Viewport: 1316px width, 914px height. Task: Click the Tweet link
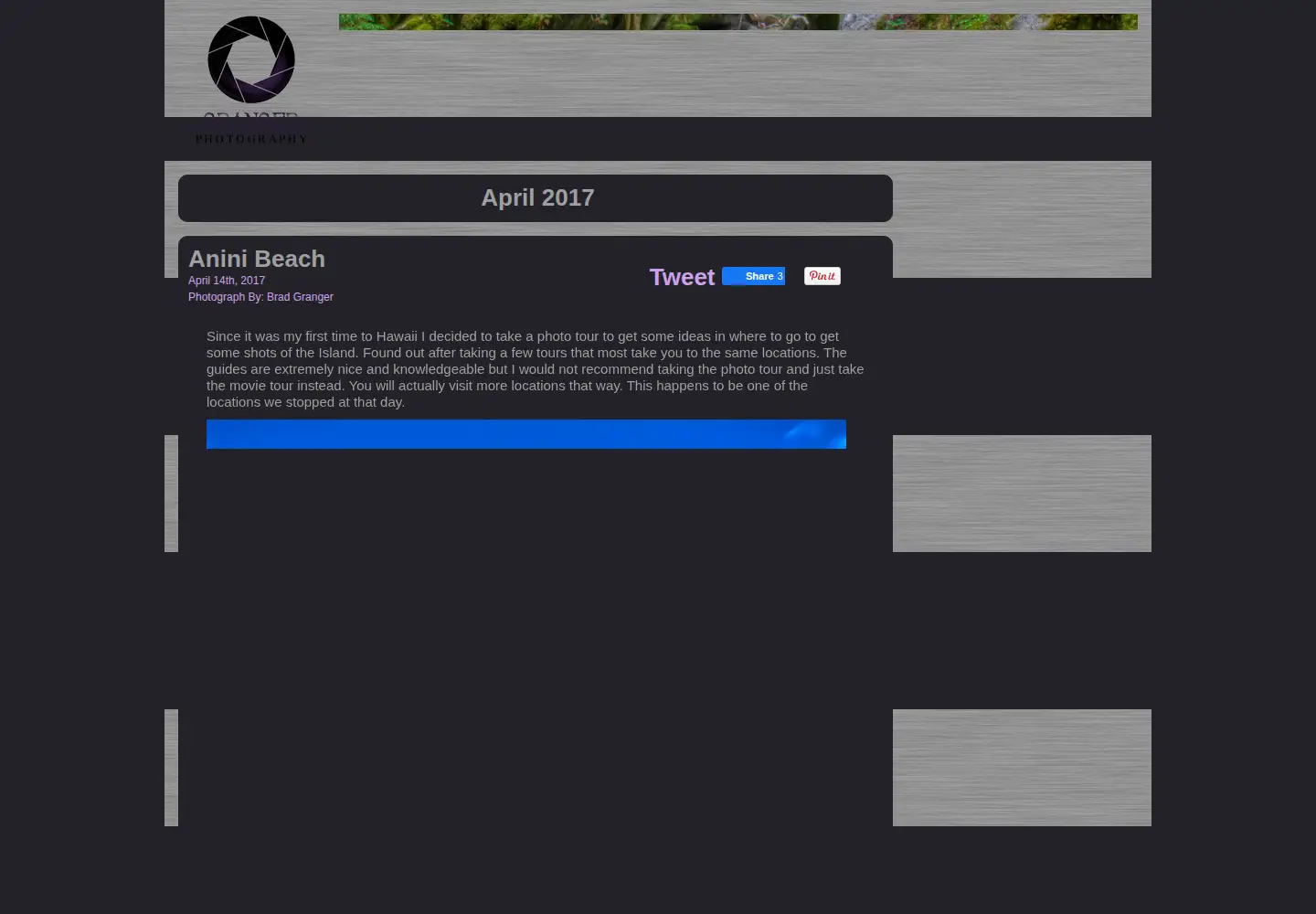[682, 277]
